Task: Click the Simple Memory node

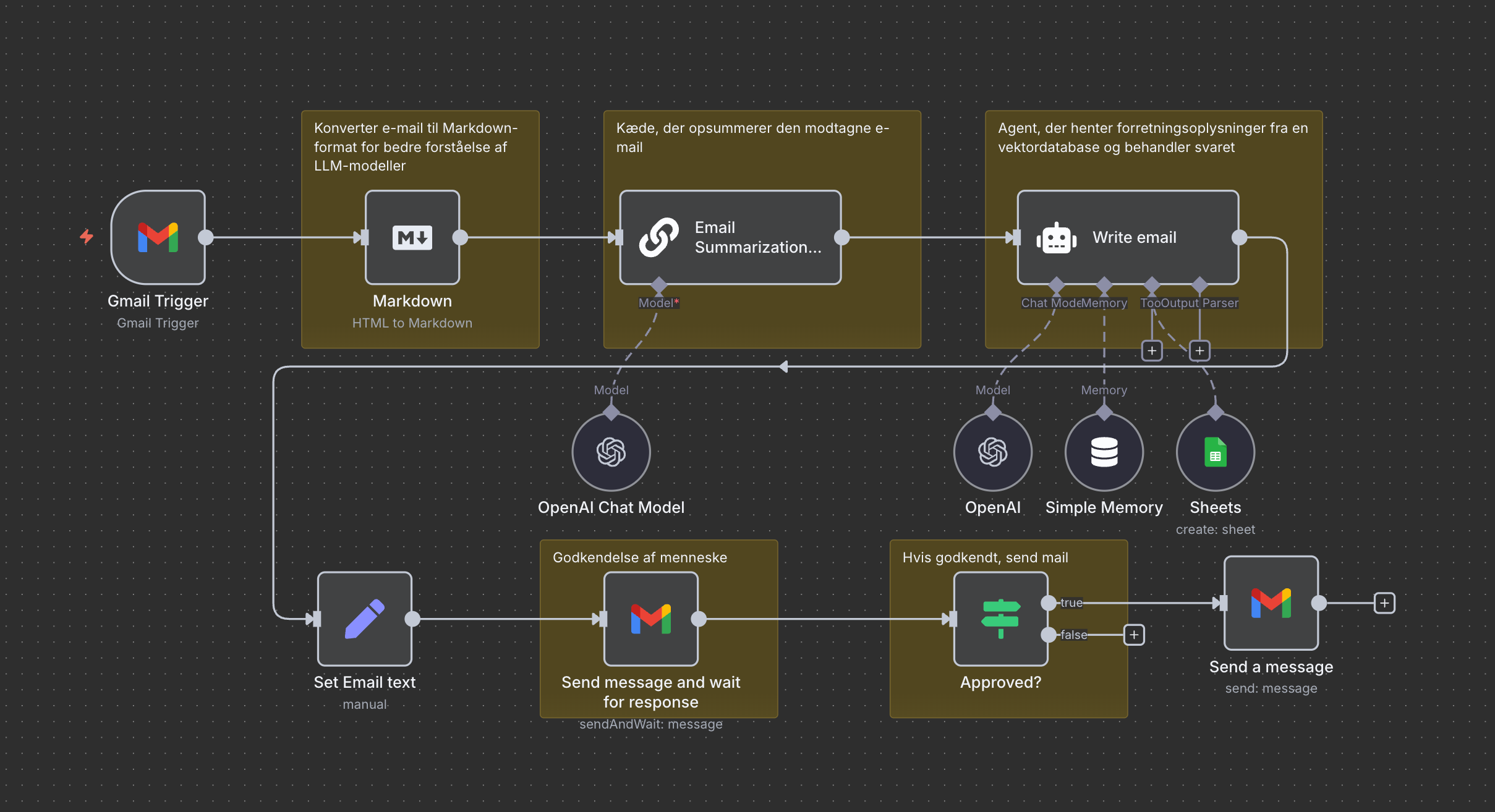Action: [x=1104, y=452]
